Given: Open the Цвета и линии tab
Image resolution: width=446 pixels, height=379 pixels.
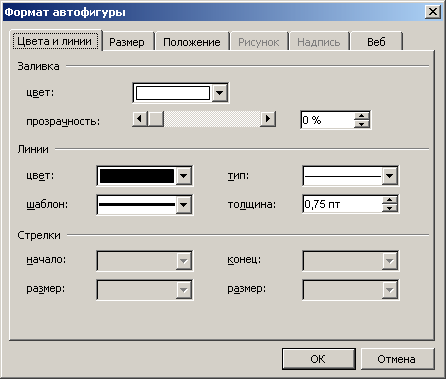Looking at the screenshot, I should [x=55, y=41].
